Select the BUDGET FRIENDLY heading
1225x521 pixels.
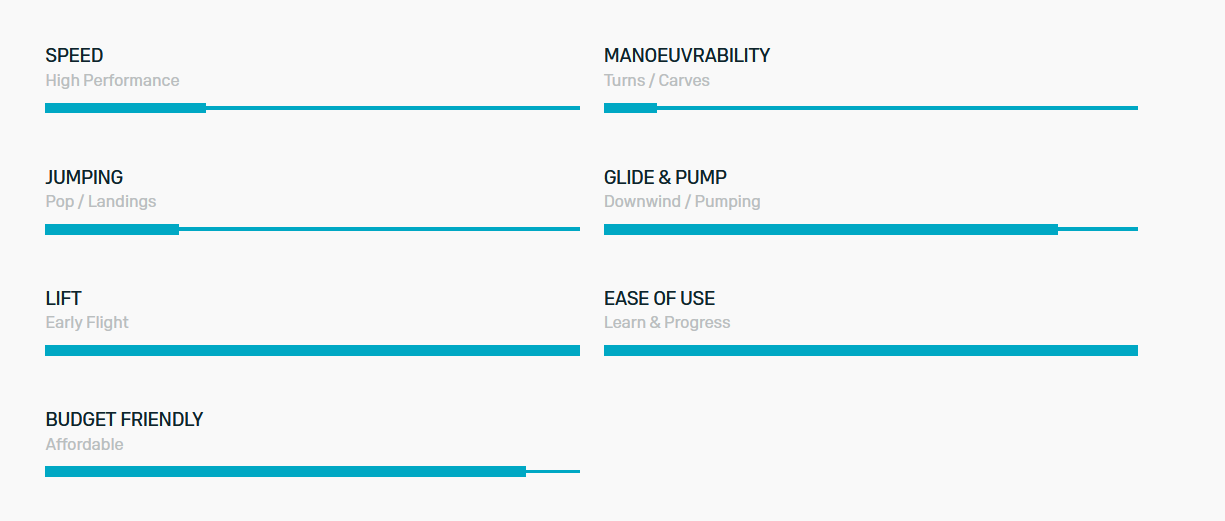coord(124,420)
